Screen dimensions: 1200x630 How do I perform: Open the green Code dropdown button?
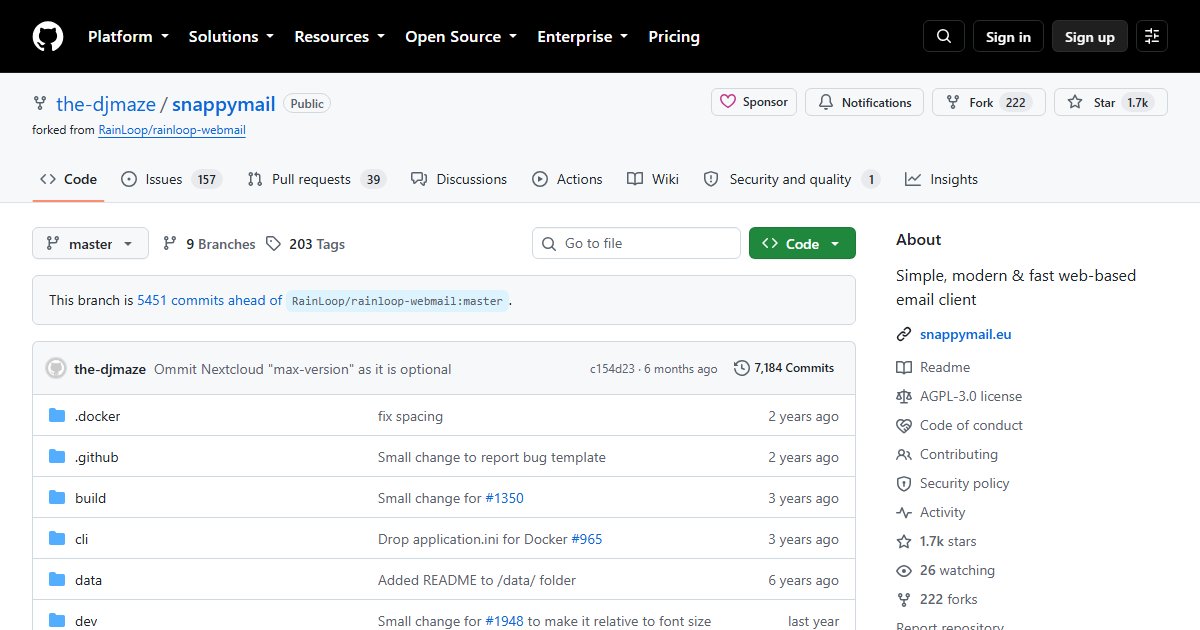[802, 244]
